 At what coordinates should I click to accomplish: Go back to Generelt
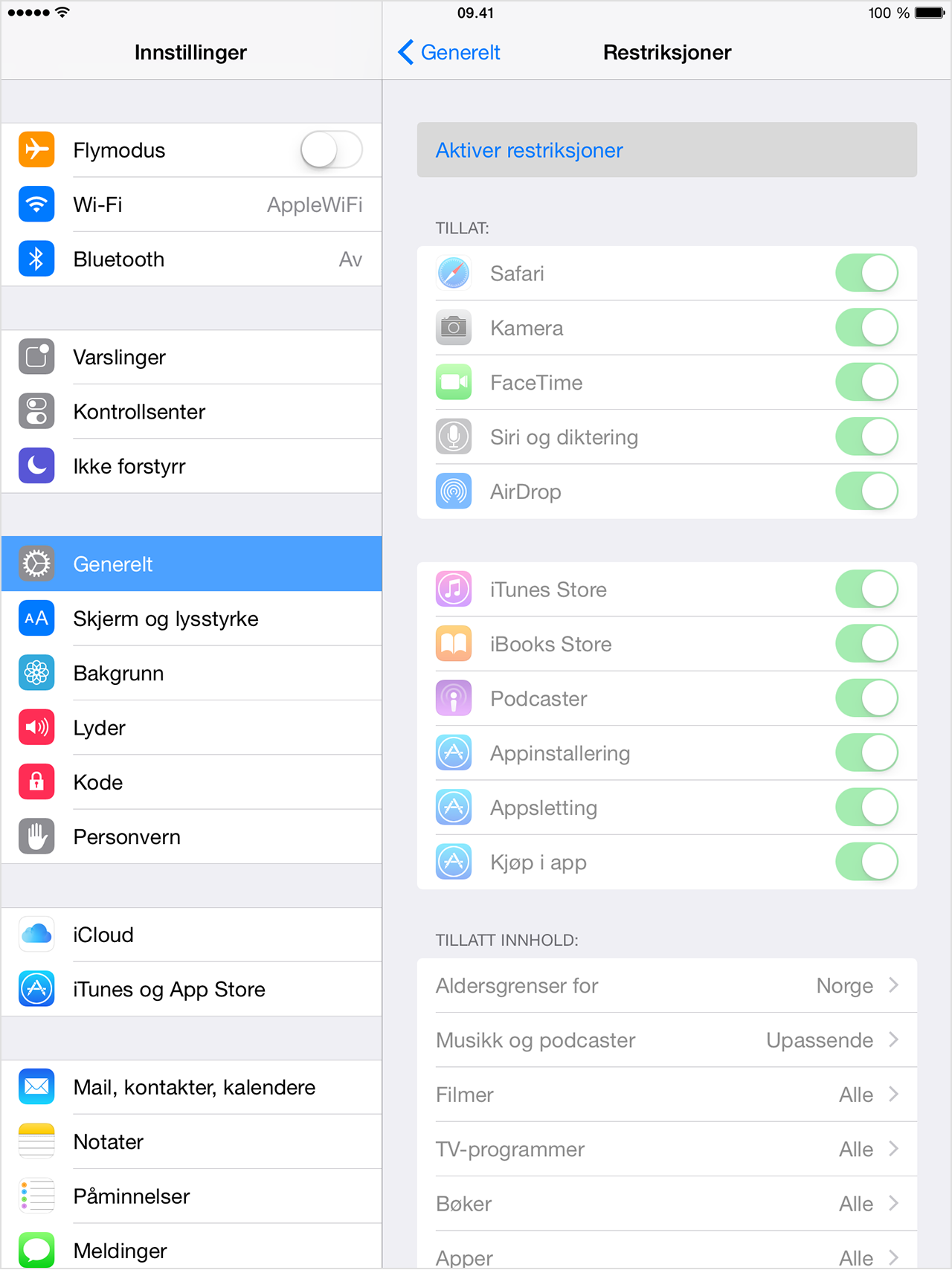(449, 53)
